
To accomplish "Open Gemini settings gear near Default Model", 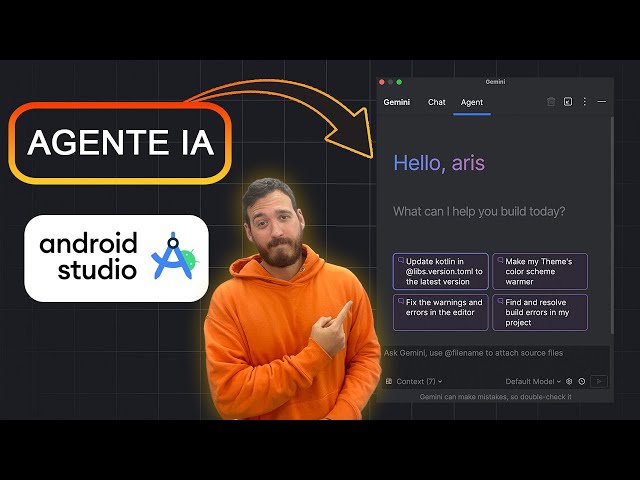I will pyautogui.click(x=569, y=381).
